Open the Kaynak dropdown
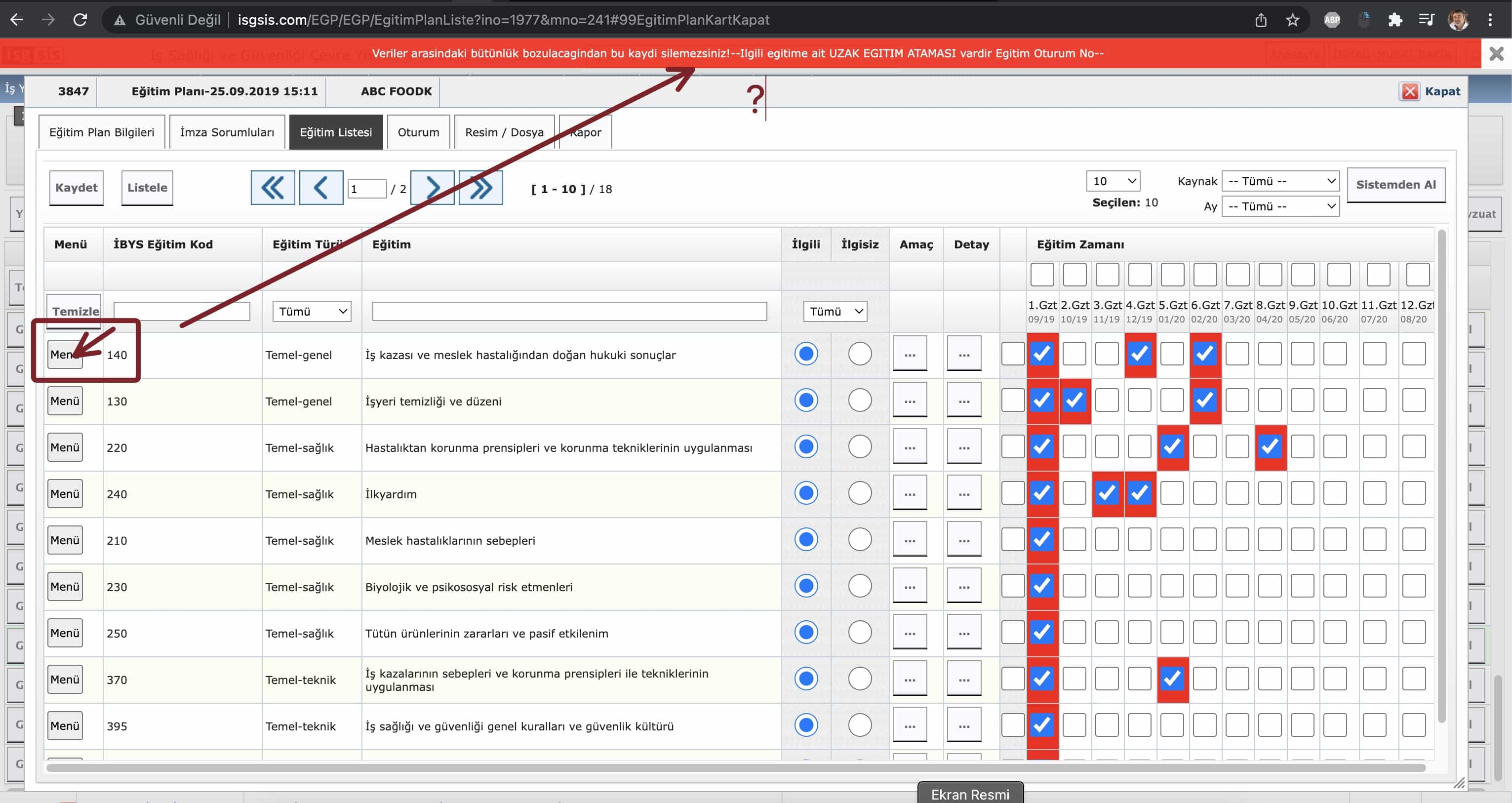1512x803 pixels. tap(1280, 181)
